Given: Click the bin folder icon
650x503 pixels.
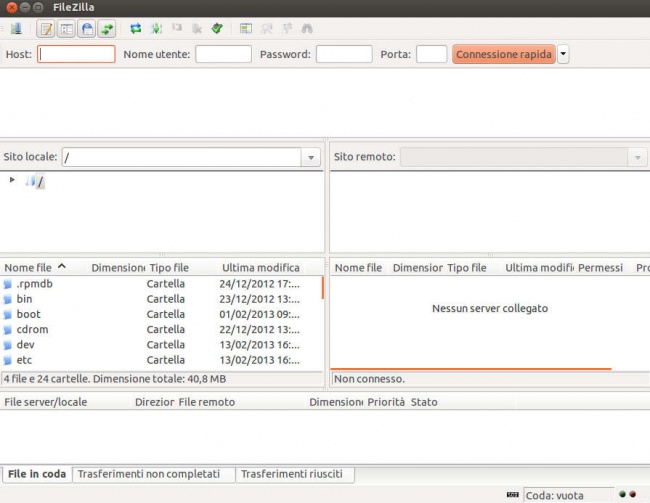Looking at the screenshot, I should (8, 300).
